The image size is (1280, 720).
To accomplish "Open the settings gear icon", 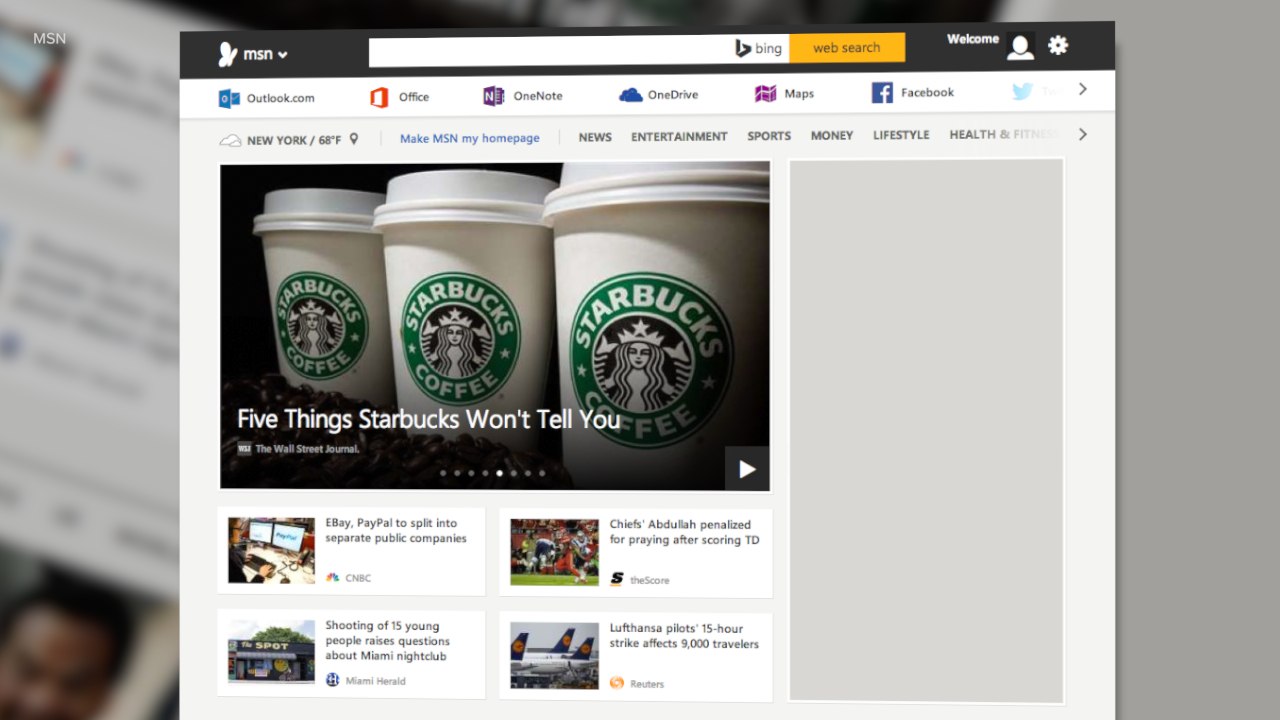I will (1058, 45).
